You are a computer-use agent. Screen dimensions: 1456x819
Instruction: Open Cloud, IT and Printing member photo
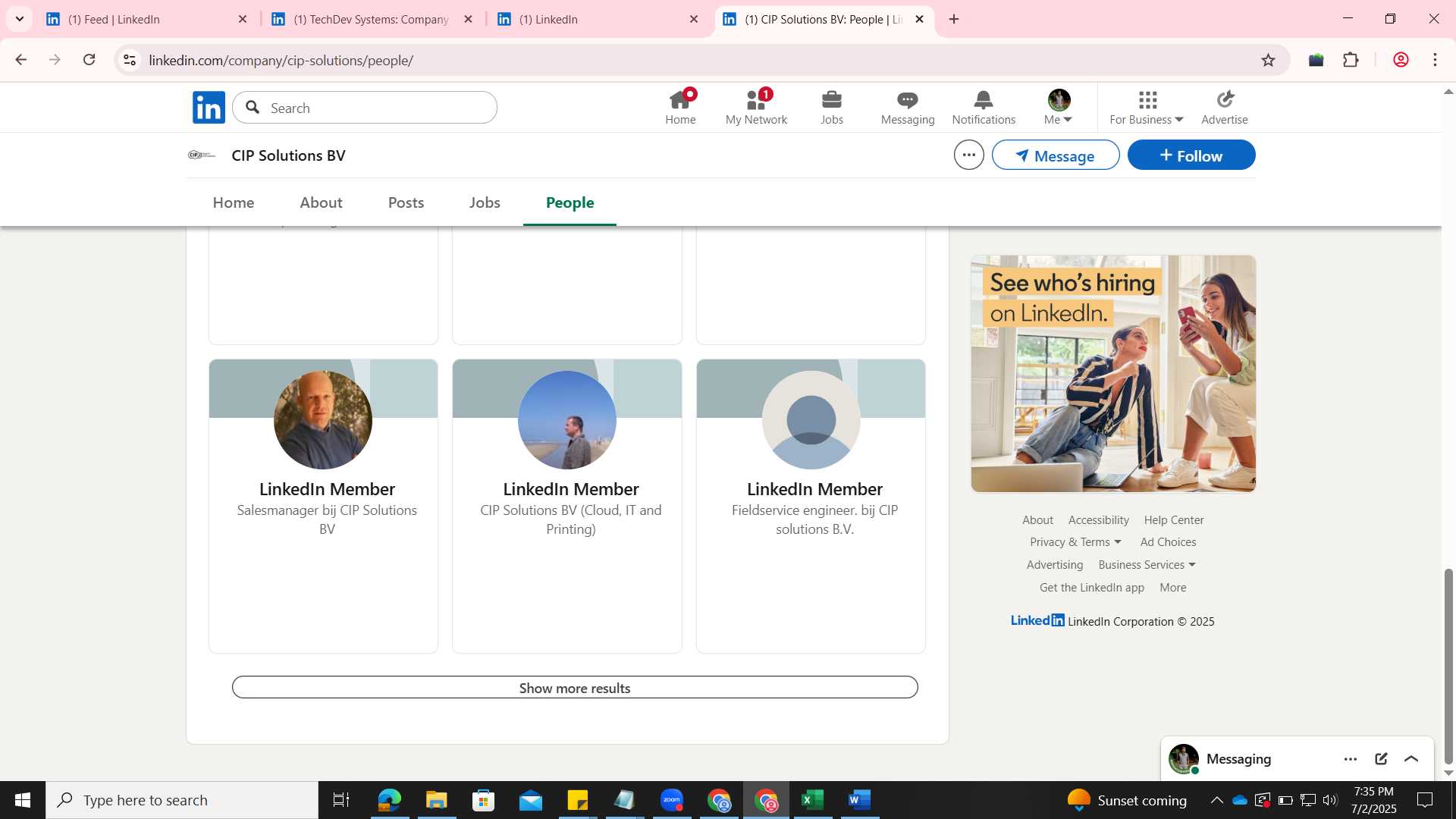point(567,419)
